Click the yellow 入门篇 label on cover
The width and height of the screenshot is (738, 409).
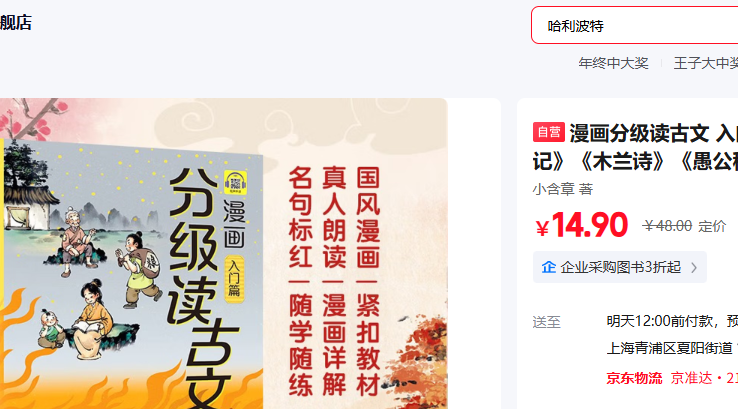234,278
